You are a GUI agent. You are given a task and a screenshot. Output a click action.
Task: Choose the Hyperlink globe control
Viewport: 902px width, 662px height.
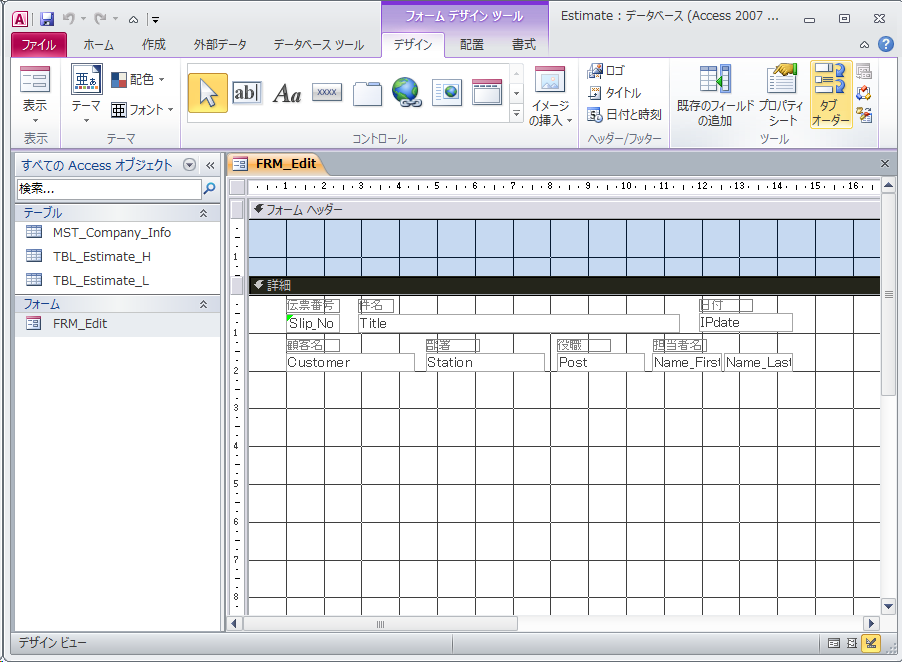point(407,93)
